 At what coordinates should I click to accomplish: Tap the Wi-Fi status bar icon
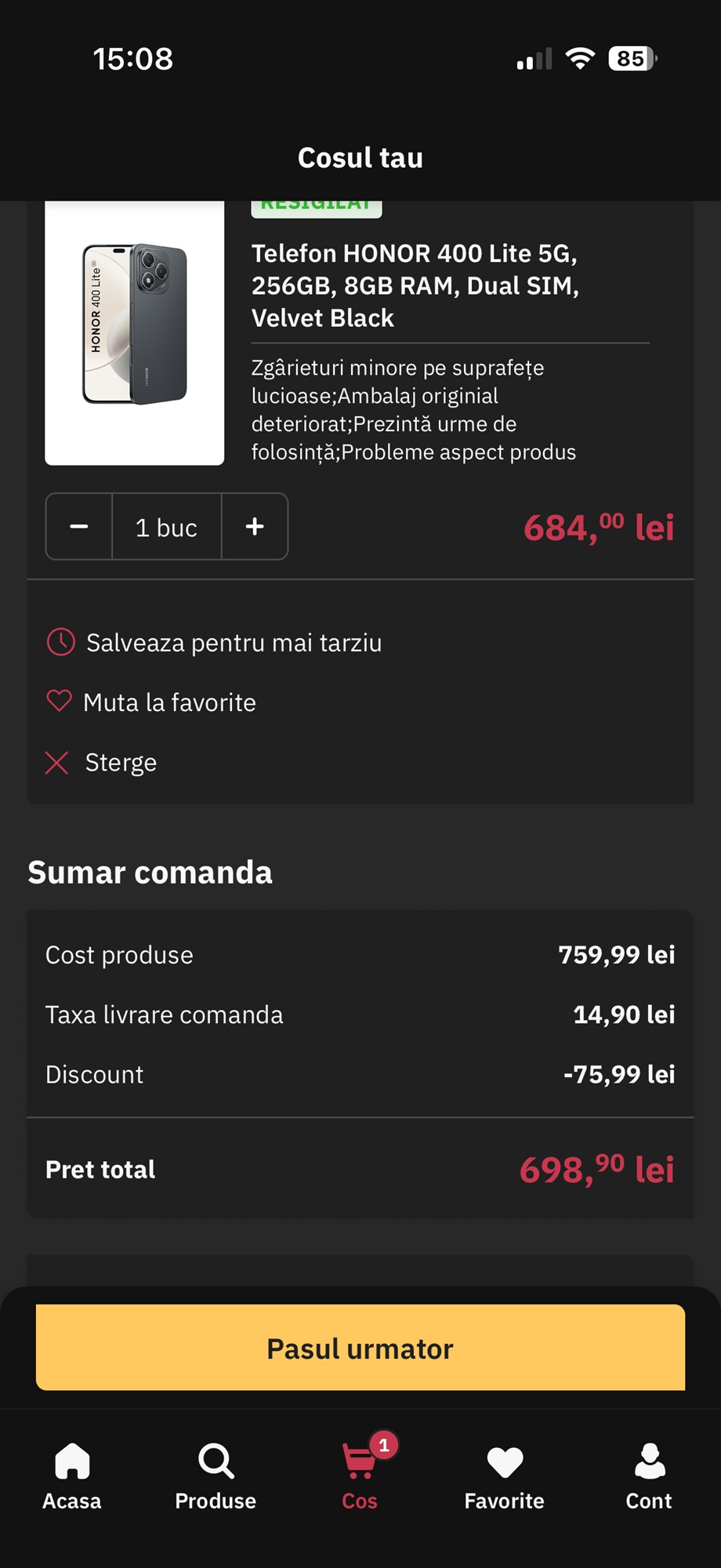pos(580,59)
